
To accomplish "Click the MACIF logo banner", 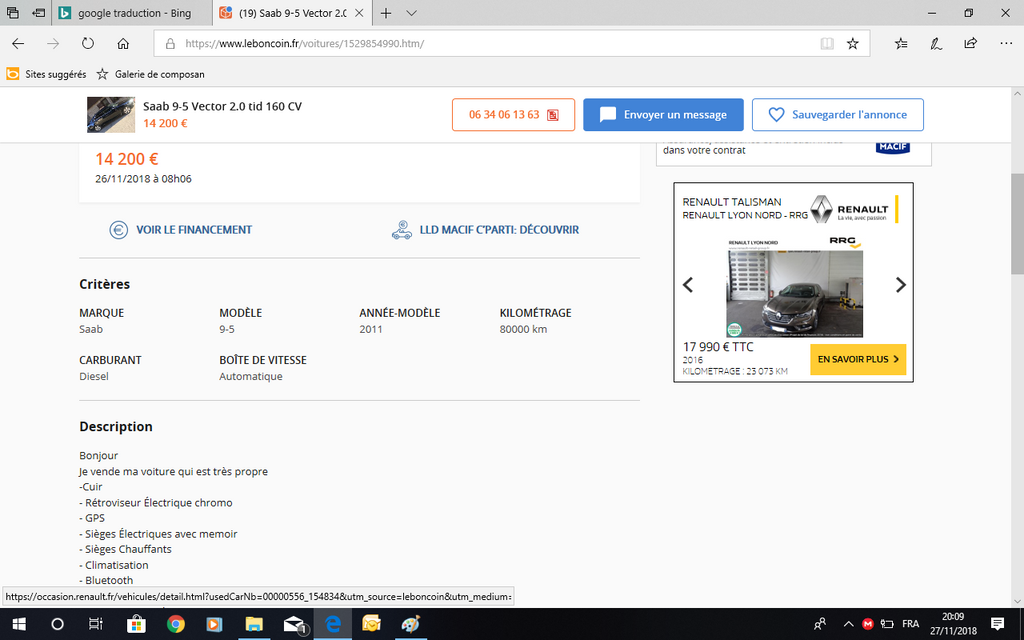I will point(893,147).
